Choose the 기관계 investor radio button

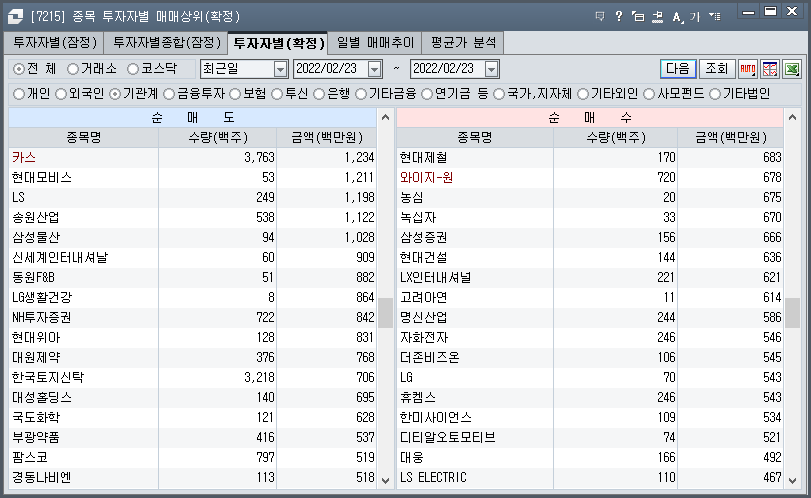(115, 94)
